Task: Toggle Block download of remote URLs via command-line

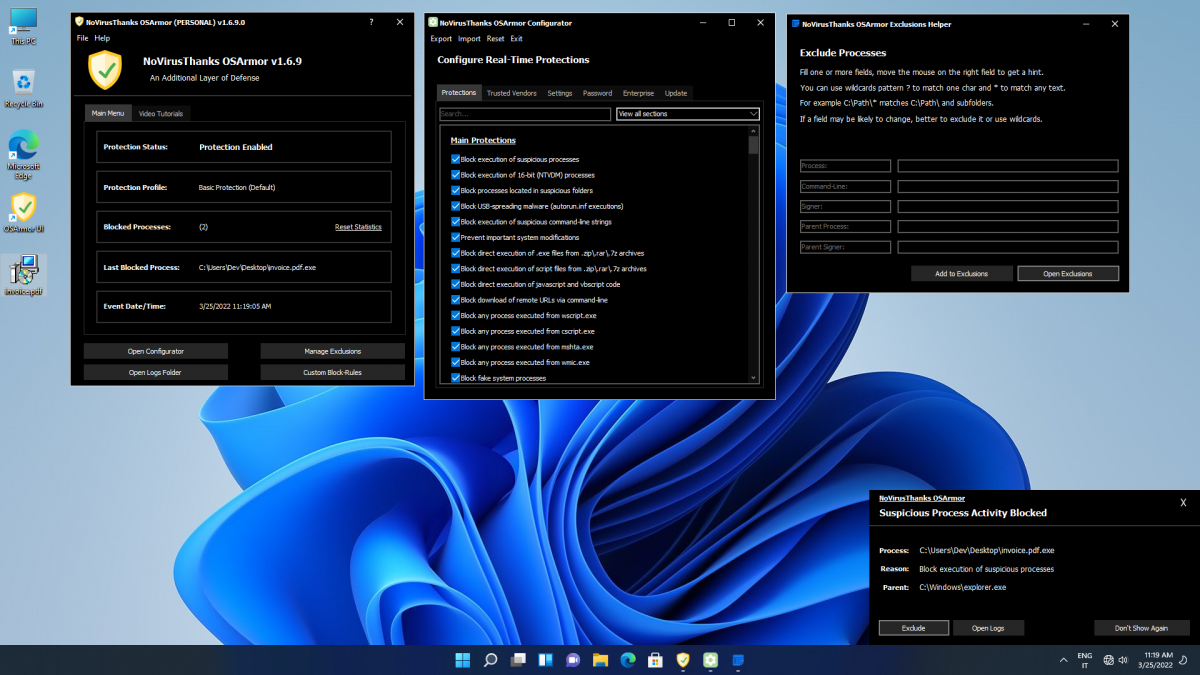Action: pos(456,300)
